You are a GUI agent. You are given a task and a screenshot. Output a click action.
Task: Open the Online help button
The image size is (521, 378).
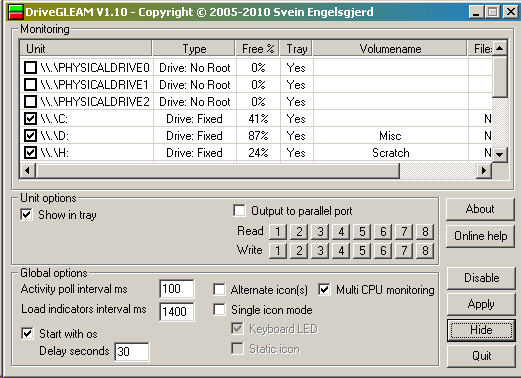pyautogui.click(x=480, y=236)
